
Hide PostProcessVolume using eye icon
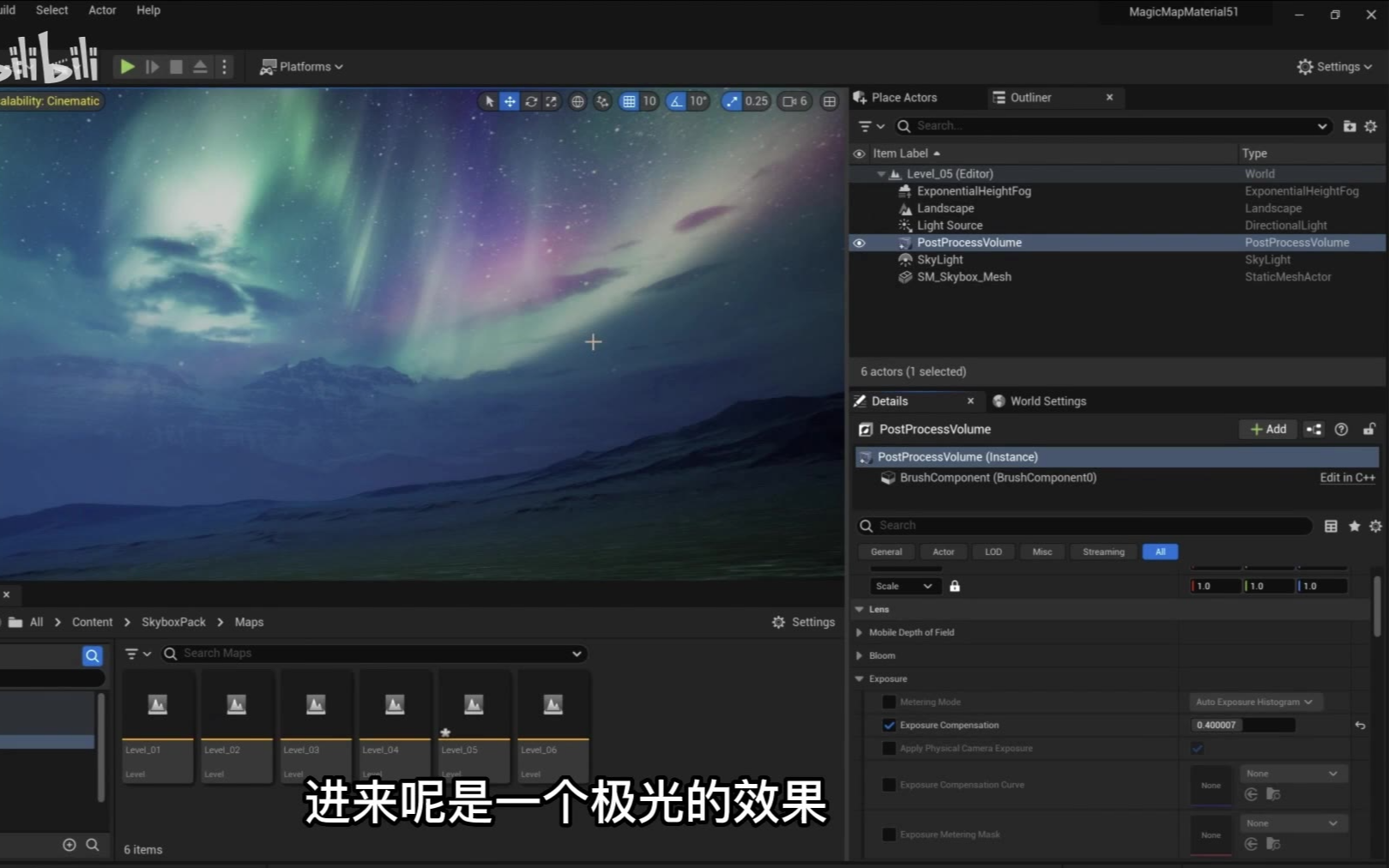click(859, 243)
